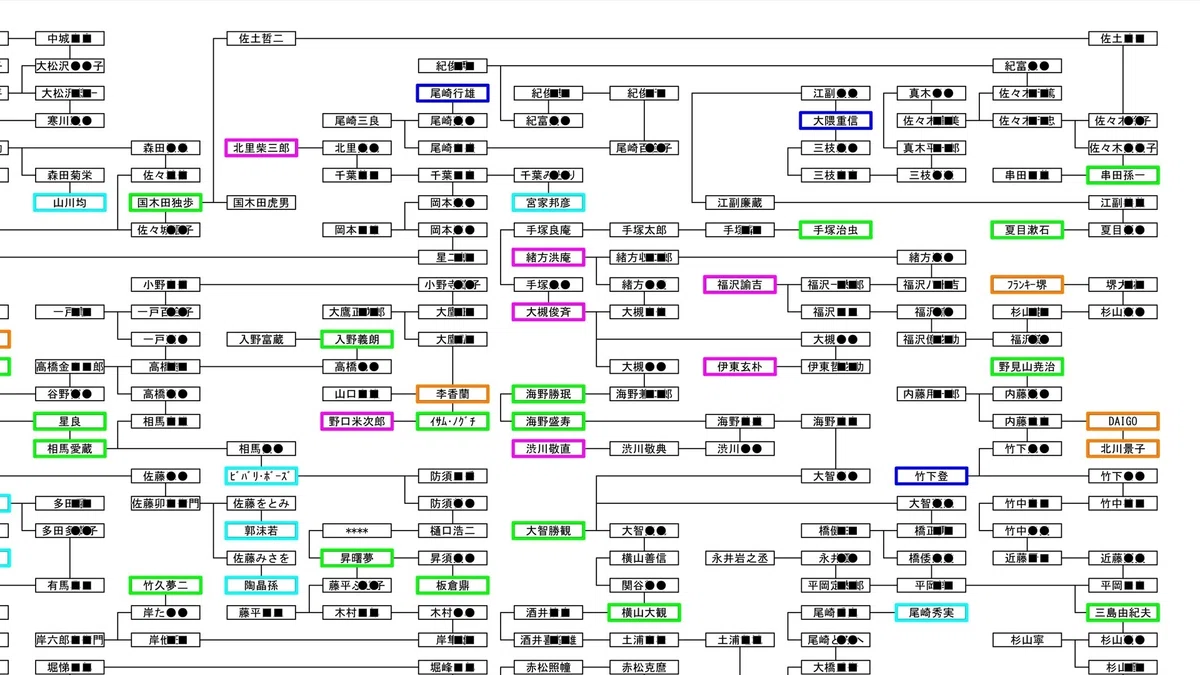Select the 永井岩之丞 name box
1200x675 pixels.
tap(740, 557)
